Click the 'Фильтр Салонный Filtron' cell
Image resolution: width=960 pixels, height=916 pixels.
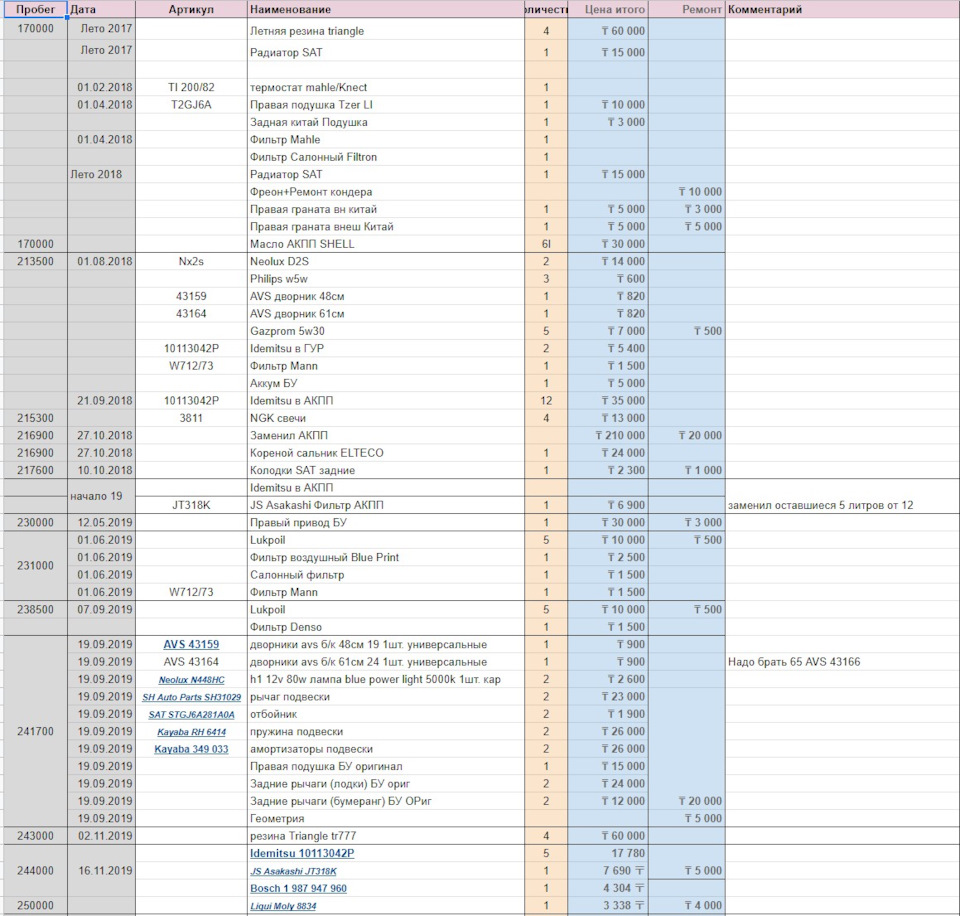(x=386, y=157)
